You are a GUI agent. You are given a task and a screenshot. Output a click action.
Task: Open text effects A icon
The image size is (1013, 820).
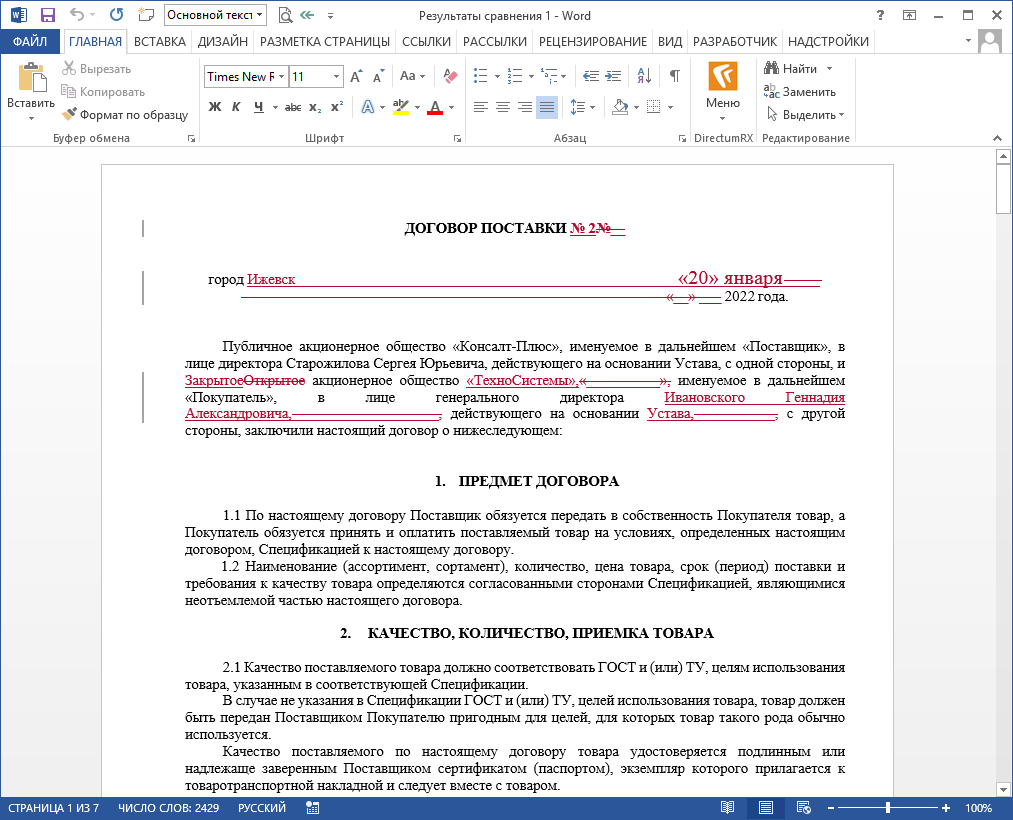(x=368, y=107)
